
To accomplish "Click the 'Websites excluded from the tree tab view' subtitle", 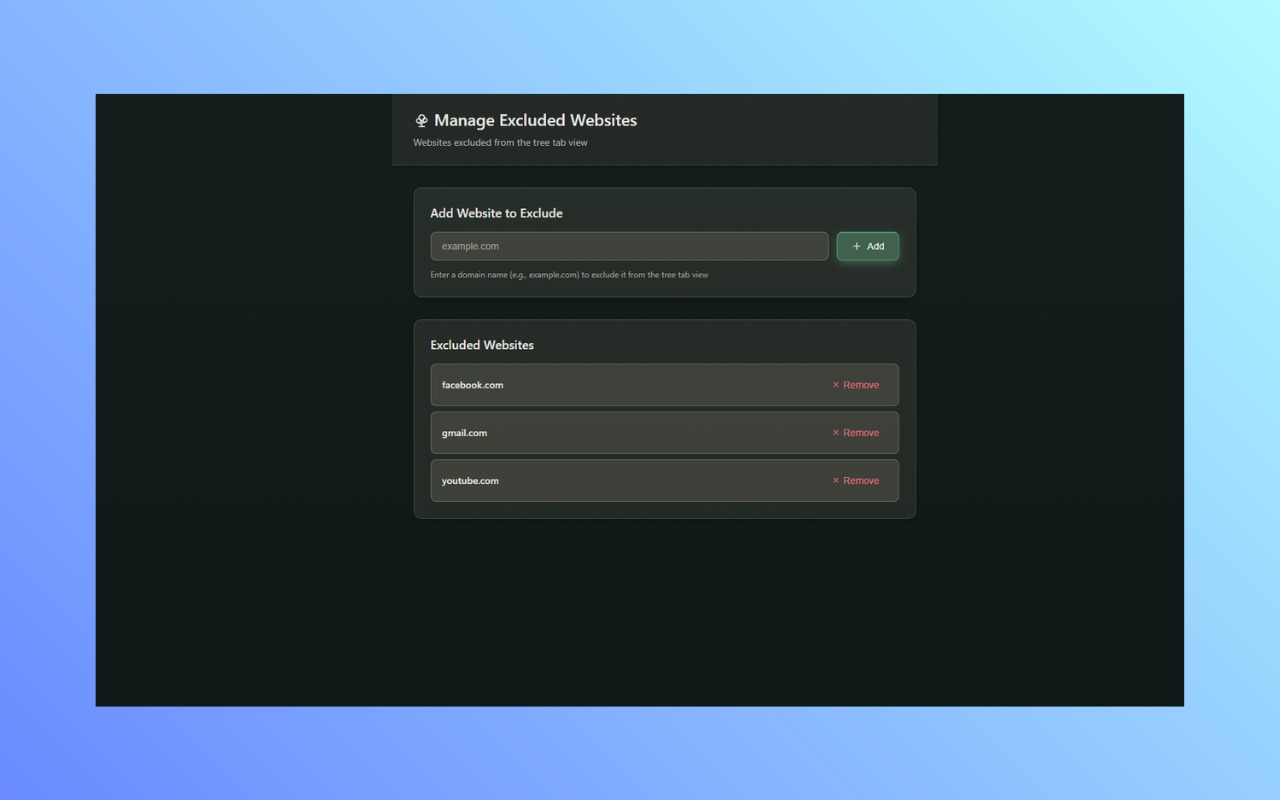I will (x=500, y=143).
